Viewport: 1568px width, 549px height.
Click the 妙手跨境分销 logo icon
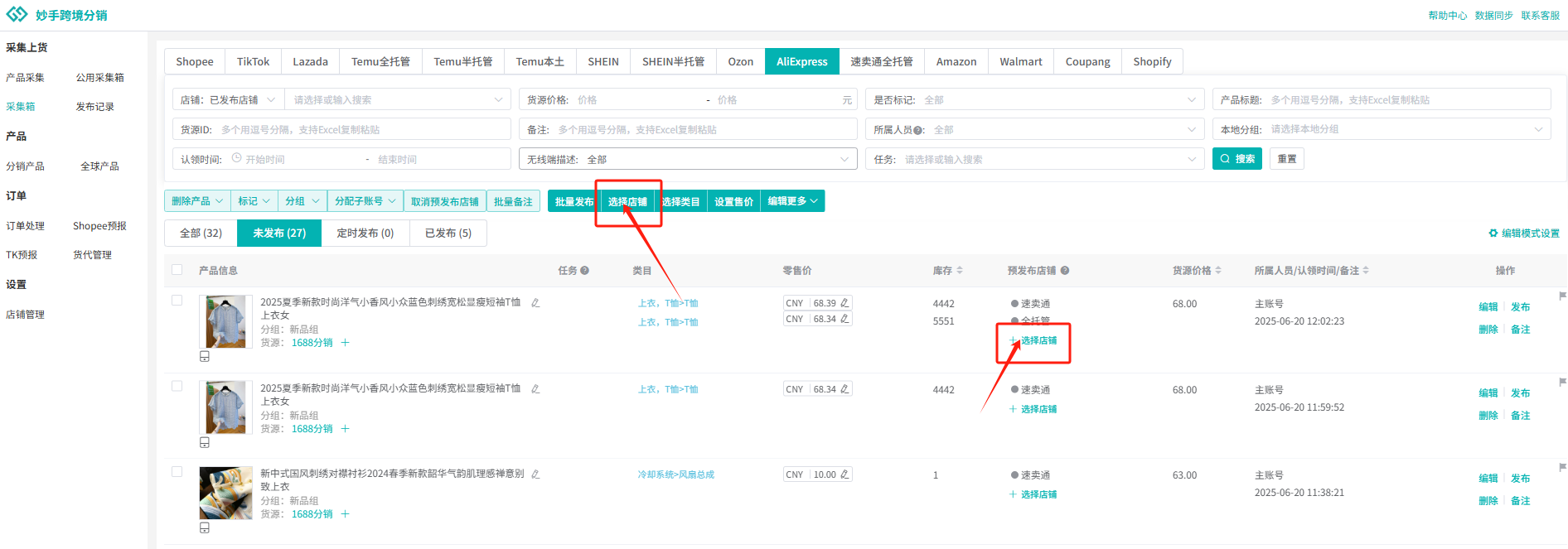click(17, 15)
